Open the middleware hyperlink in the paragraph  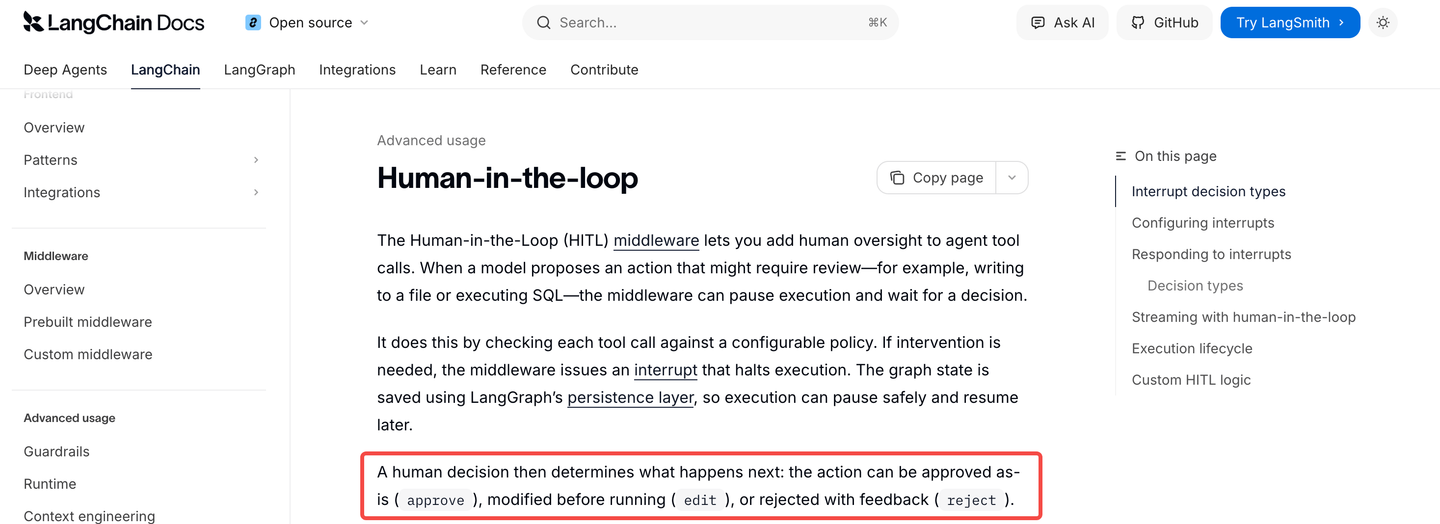point(656,240)
